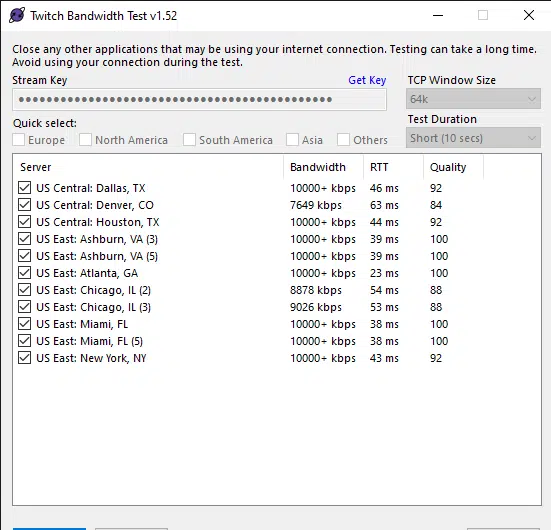Select US East: Atlanta, GA server name
Image resolution: width=551 pixels, height=530 pixels.
tap(87, 273)
